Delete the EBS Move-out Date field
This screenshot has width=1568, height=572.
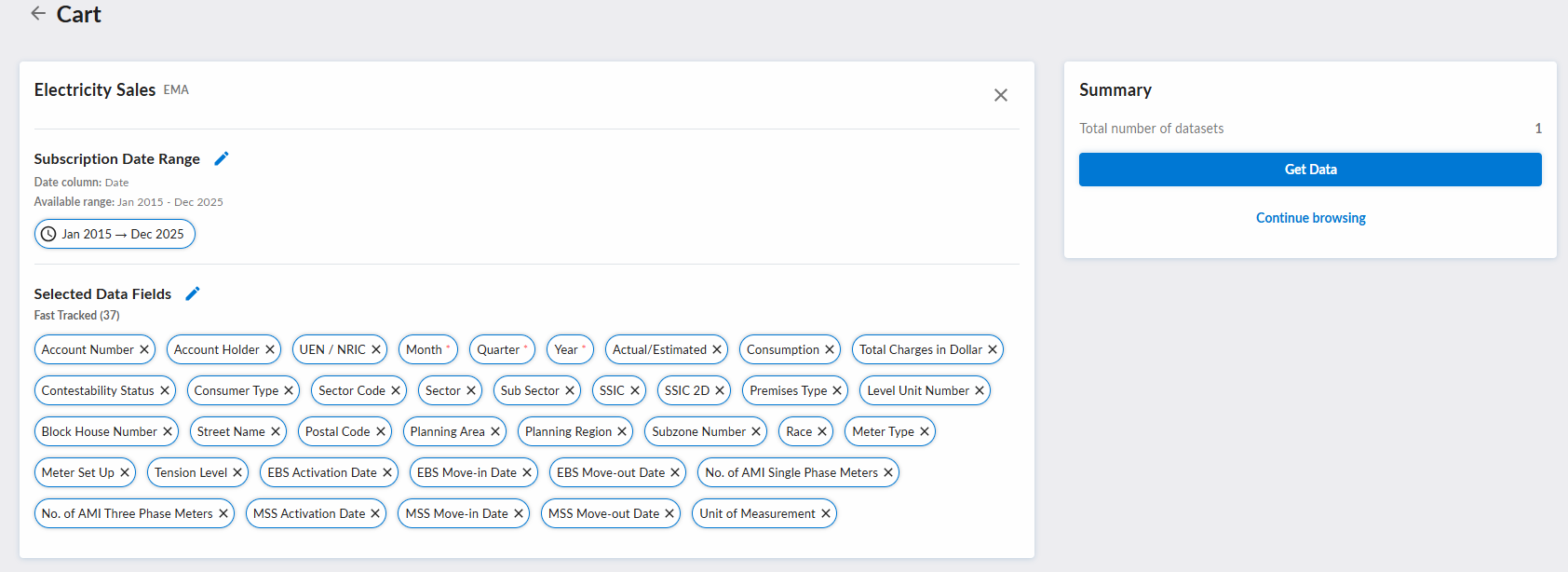pyautogui.click(x=675, y=472)
